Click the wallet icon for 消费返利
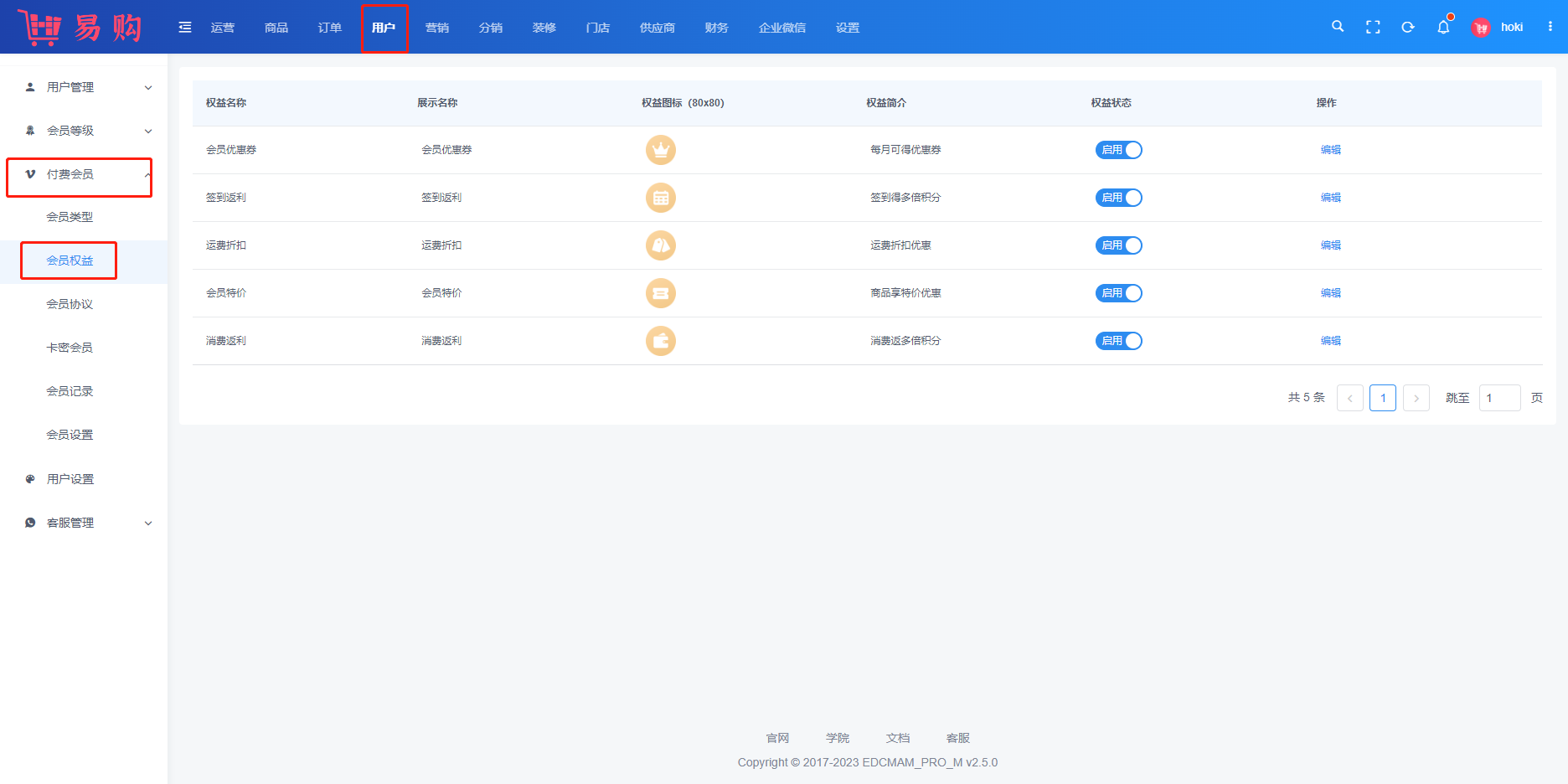 coord(661,341)
